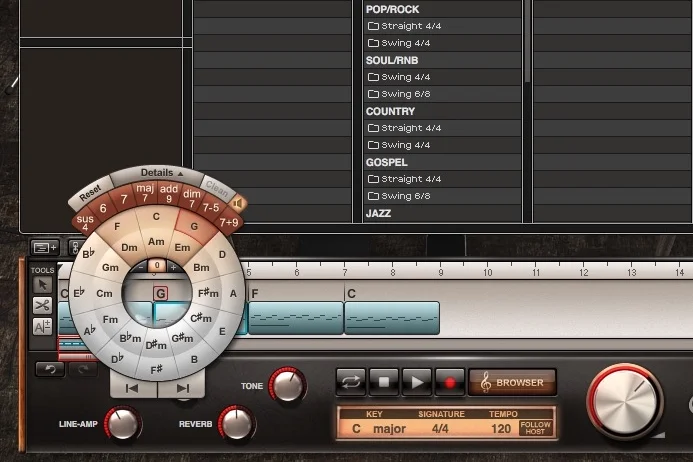Open the 4/4 Signature selector
Screen dimensions: 693x462
440,429
